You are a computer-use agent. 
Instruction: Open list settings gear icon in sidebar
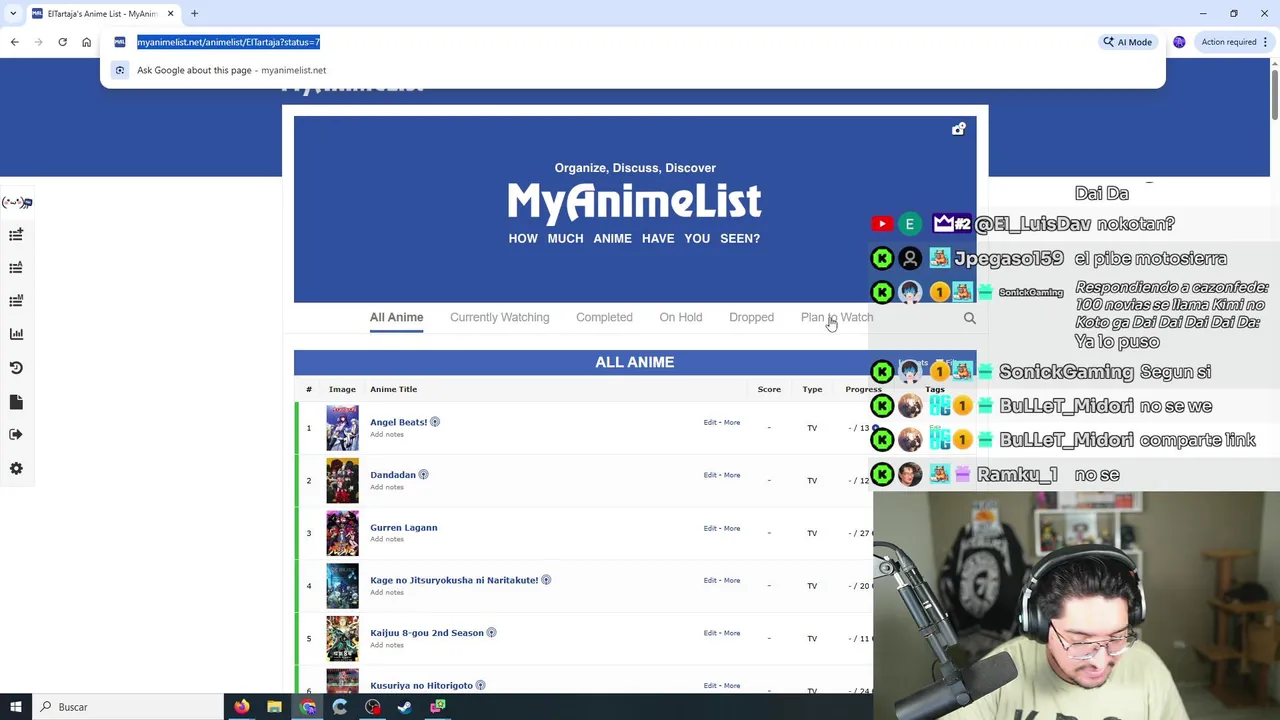pyautogui.click(x=16, y=468)
